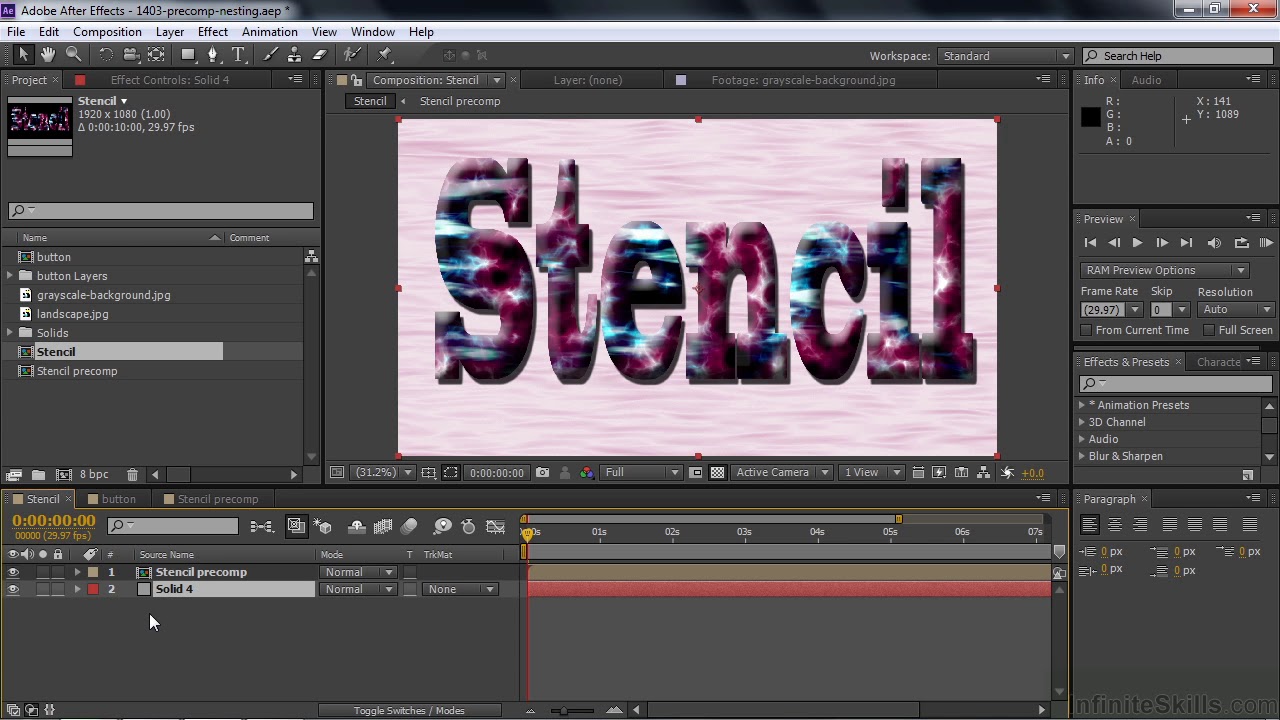Select the Horizontal Type tool

[x=238, y=55]
